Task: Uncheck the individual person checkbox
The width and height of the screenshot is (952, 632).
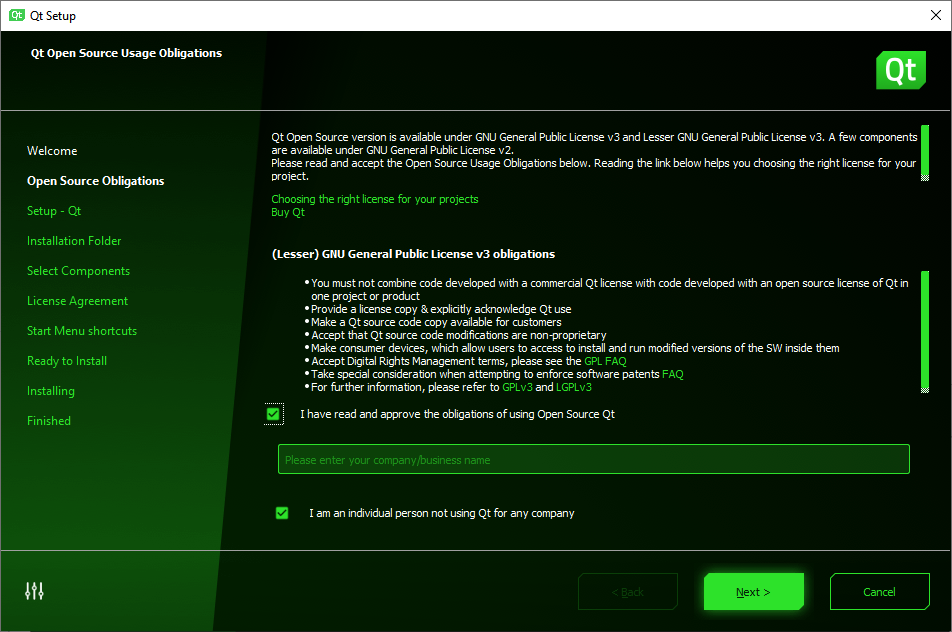Action: point(282,513)
